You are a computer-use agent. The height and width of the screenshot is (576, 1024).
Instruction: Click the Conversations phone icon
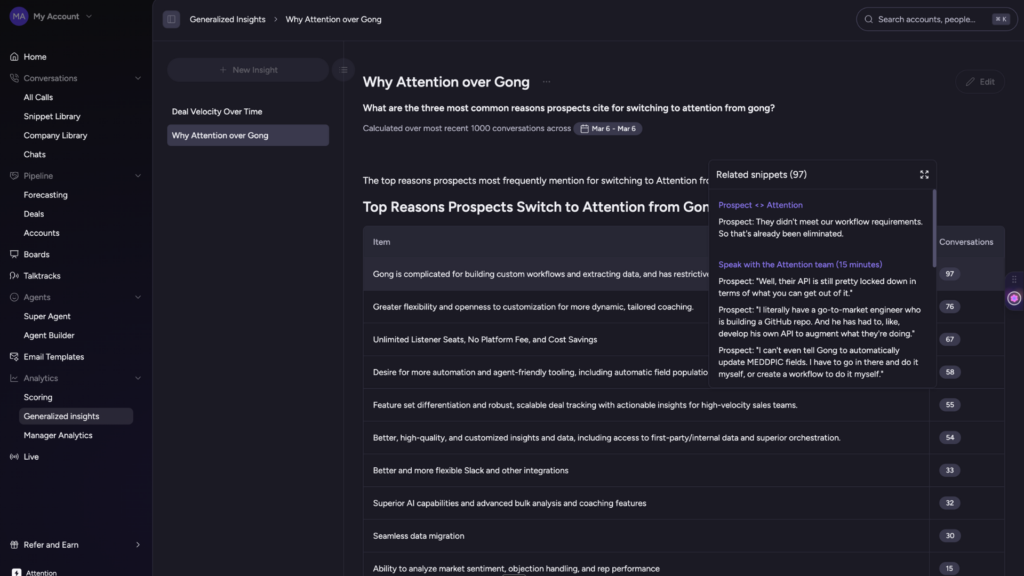(x=14, y=78)
